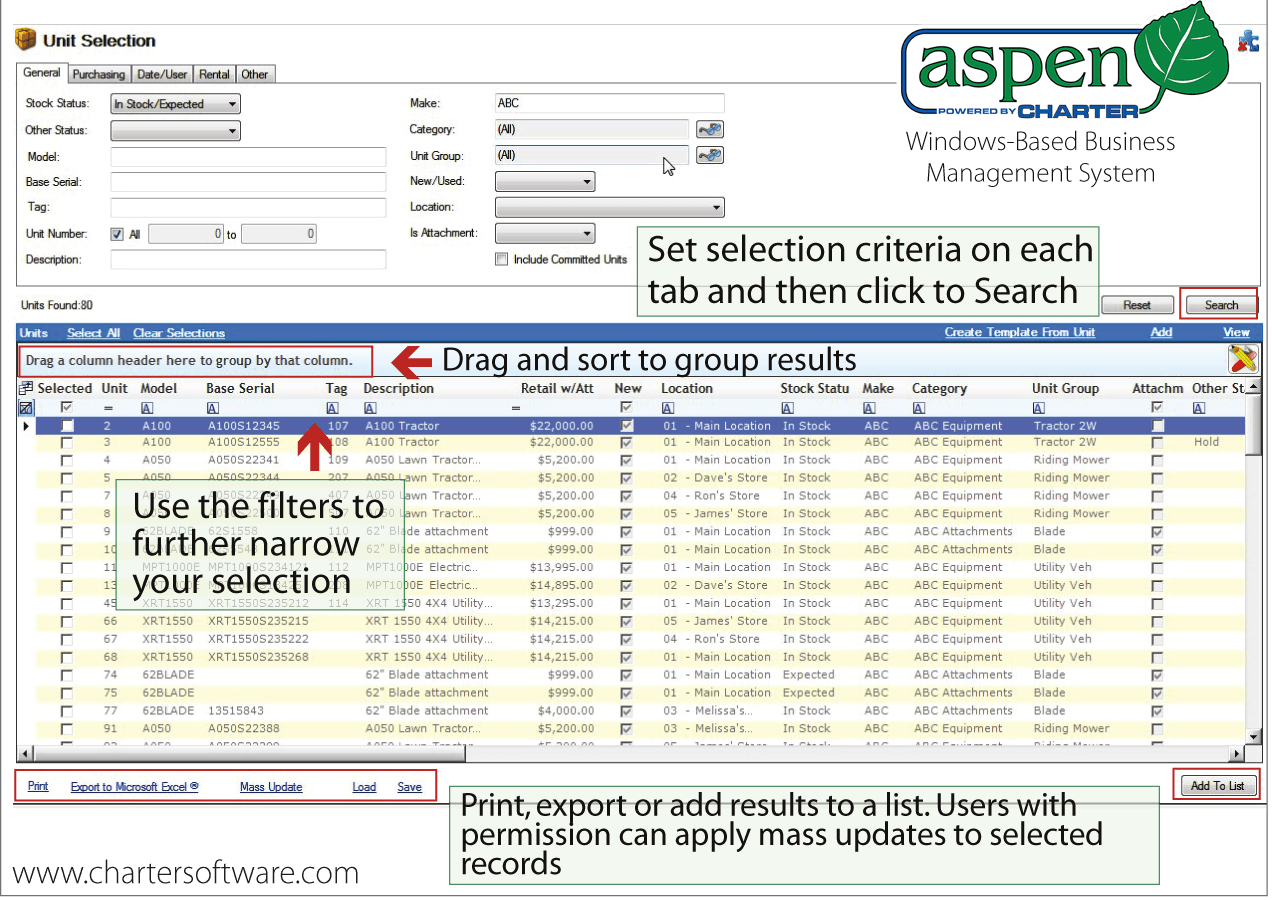This screenshot has width=1272, height=900.
Task: Check the Selected box for unit 2
Action: click(x=66, y=423)
